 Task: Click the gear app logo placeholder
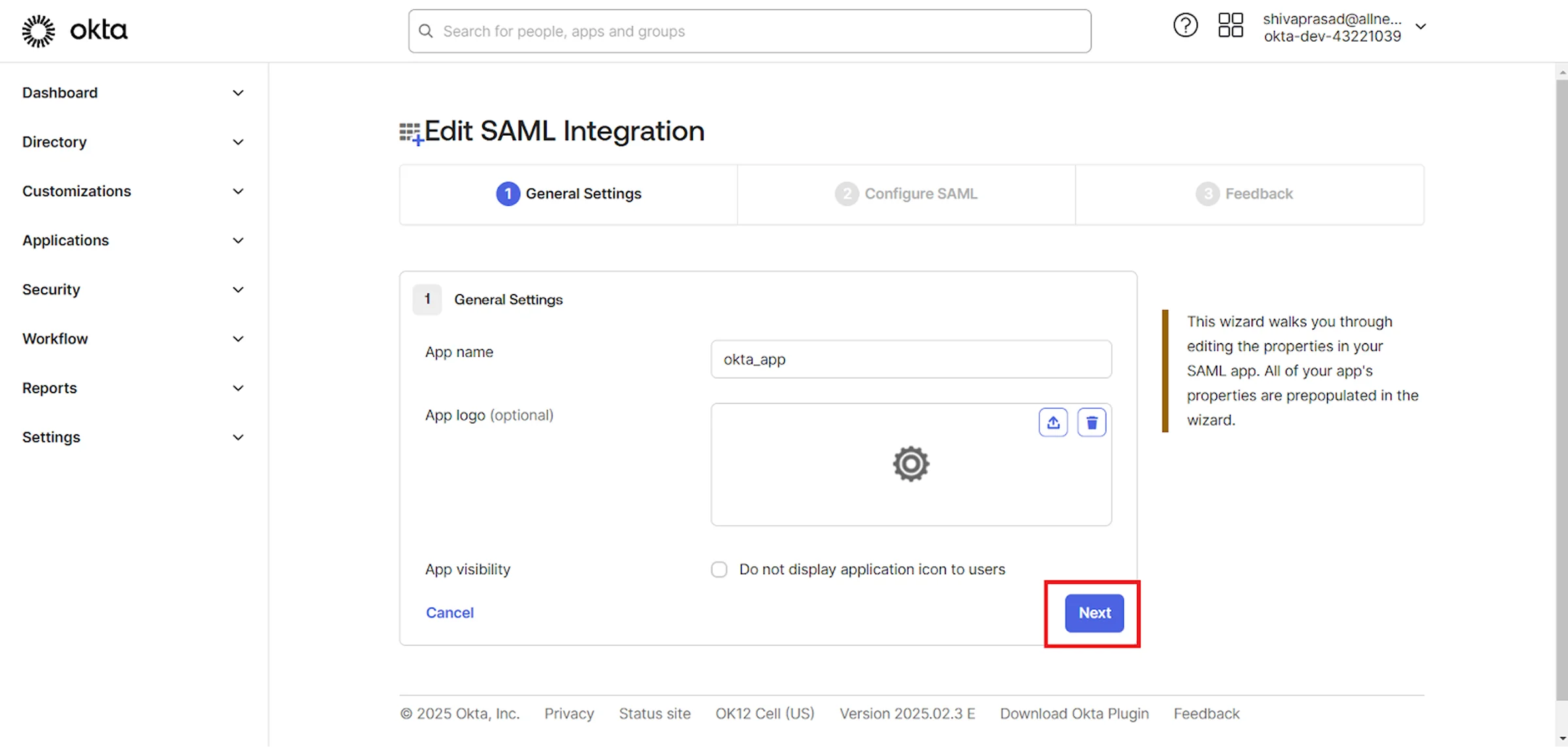(911, 464)
